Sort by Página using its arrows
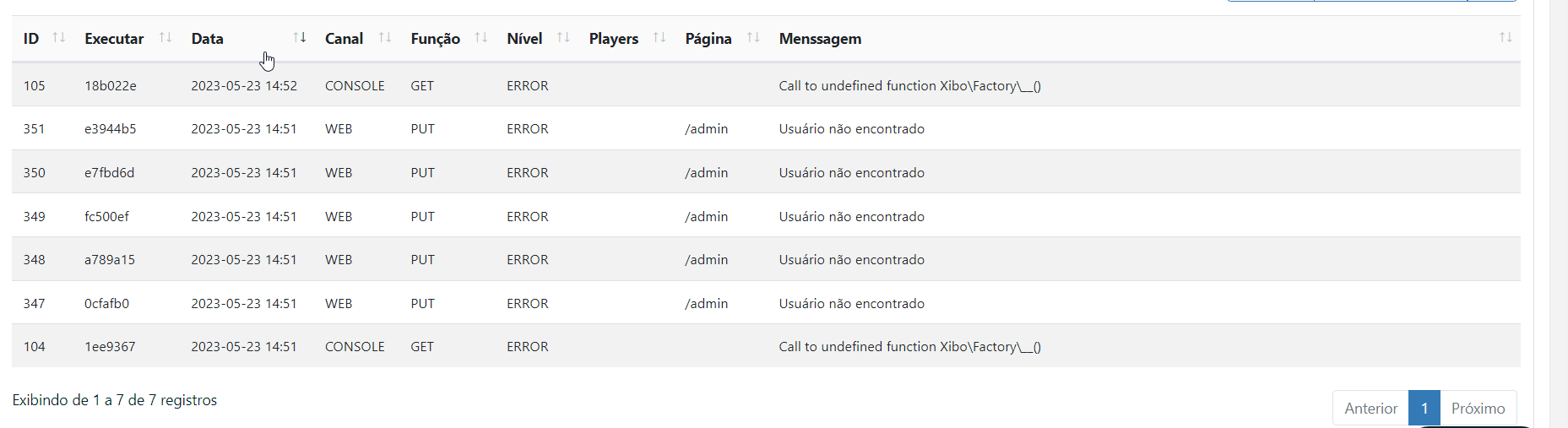This screenshot has height=428, width=1568. click(753, 38)
